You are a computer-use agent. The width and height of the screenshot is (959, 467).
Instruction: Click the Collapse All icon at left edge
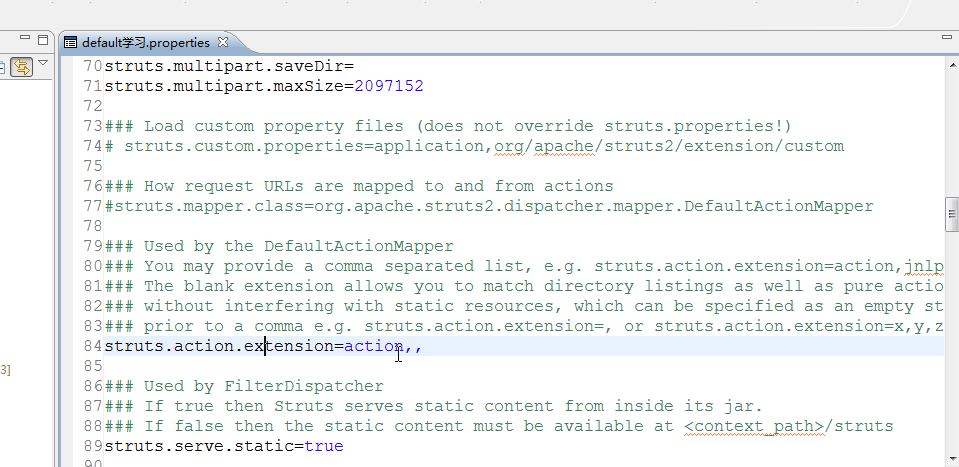point(3,67)
